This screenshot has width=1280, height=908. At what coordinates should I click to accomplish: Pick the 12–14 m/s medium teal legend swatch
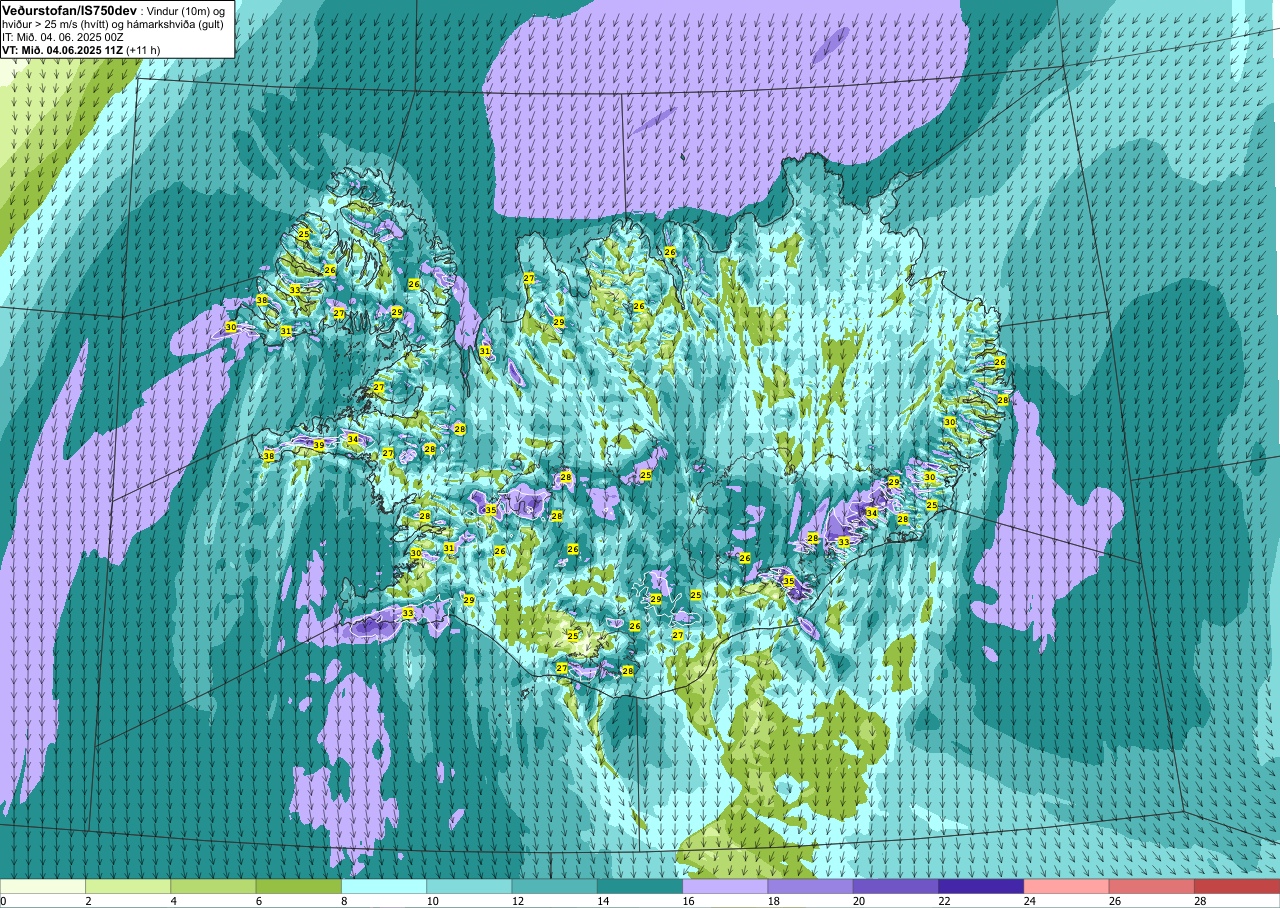(x=555, y=886)
